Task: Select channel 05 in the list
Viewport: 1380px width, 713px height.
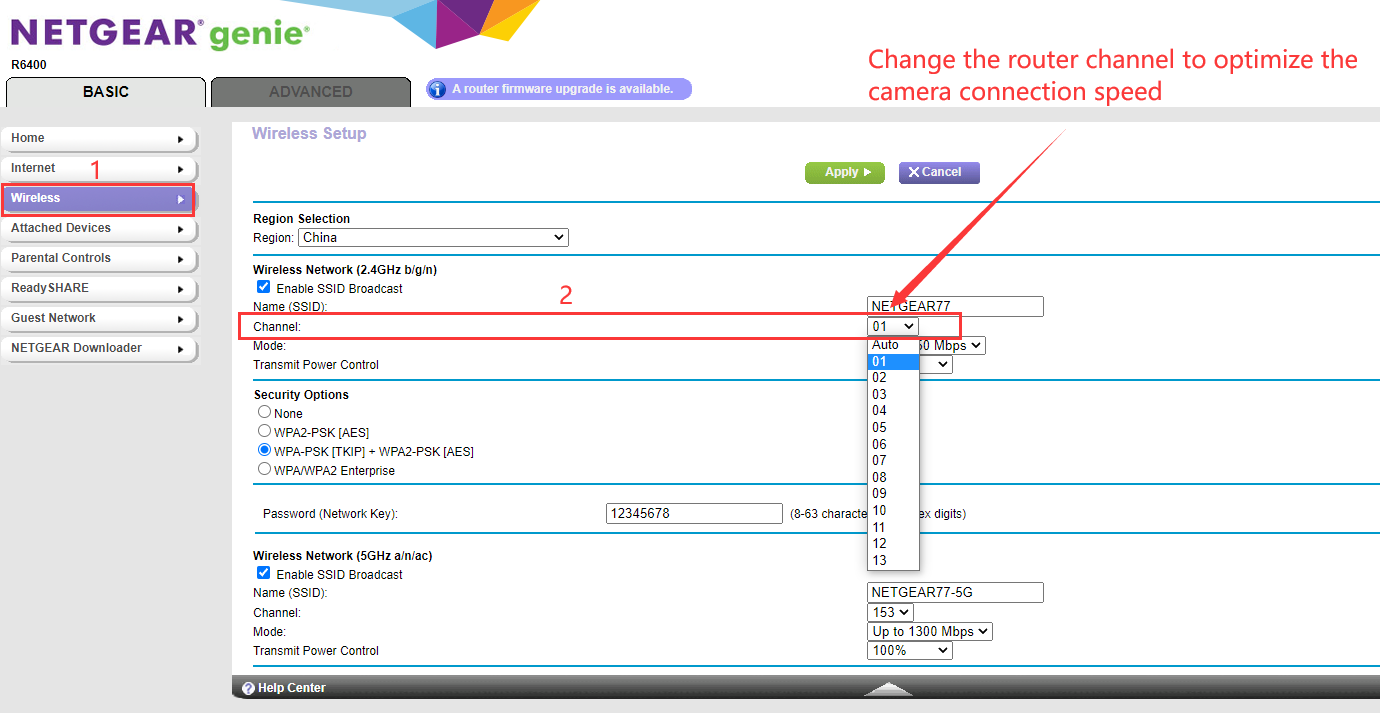Action: point(893,428)
